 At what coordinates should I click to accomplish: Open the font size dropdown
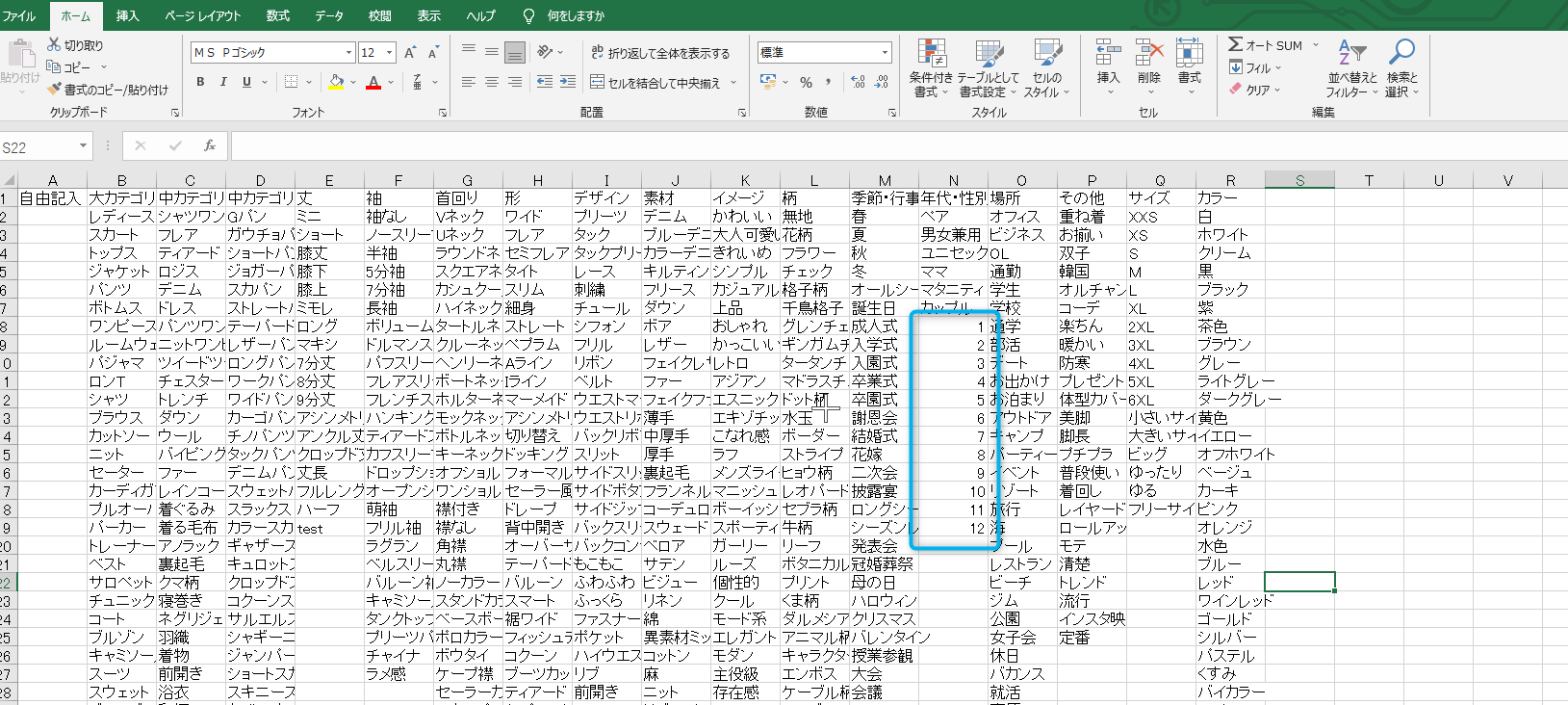tap(390, 53)
